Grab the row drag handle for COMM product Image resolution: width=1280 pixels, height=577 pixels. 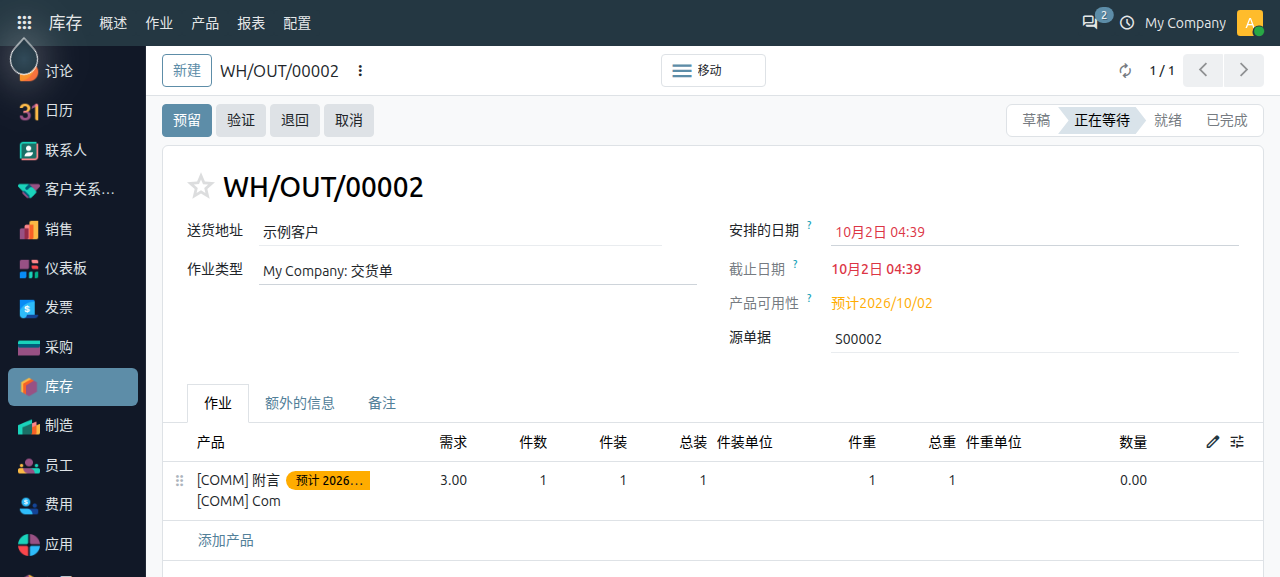(180, 481)
